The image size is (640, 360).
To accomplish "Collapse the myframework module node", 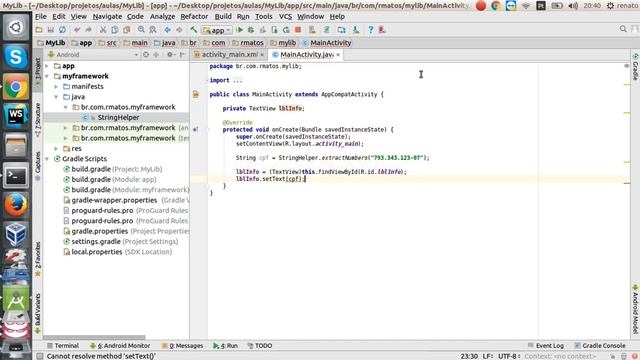I will click(x=47, y=76).
